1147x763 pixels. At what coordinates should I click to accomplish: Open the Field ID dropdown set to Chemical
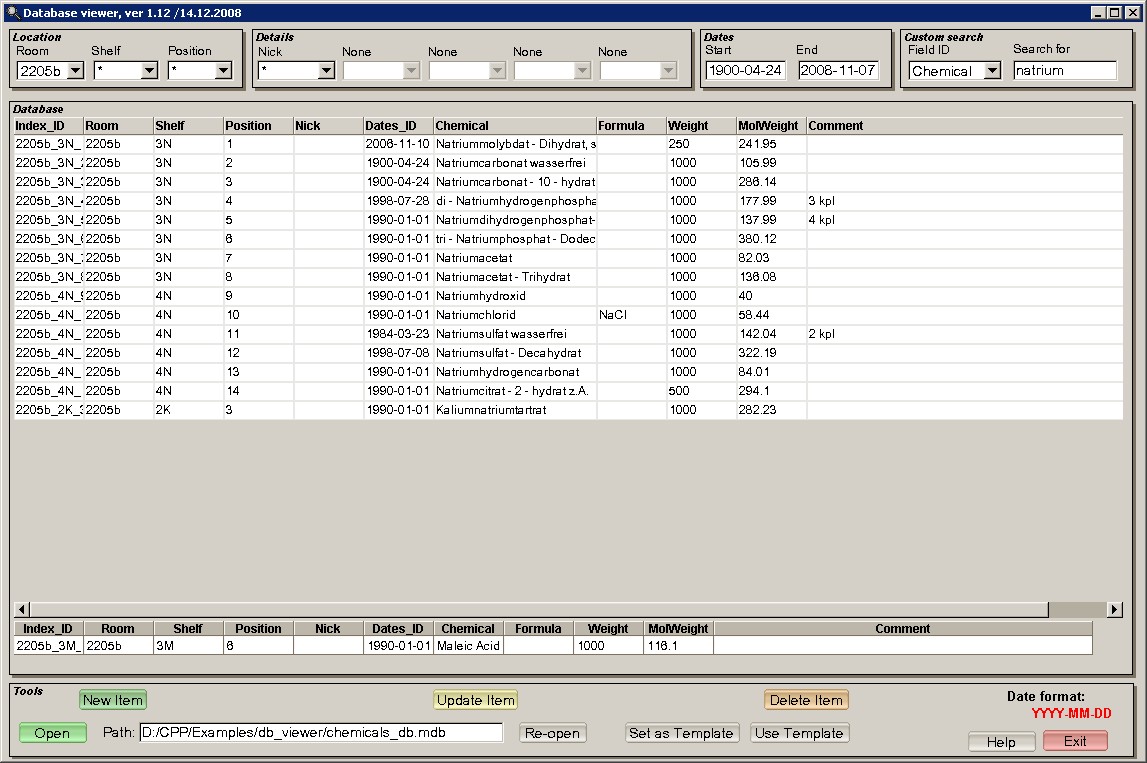coord(992,71)
